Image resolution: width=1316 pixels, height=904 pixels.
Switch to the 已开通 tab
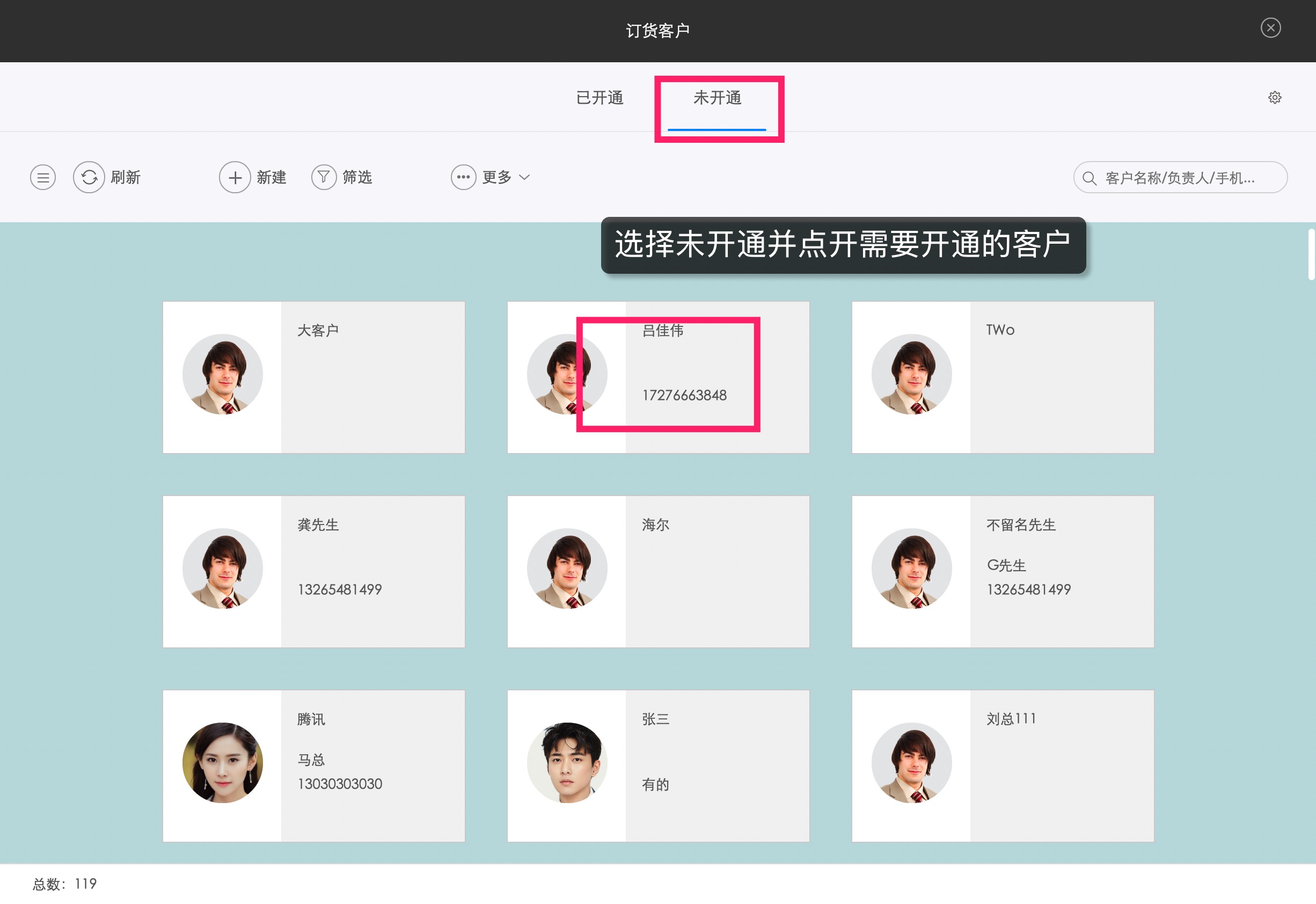click(599, 98)
